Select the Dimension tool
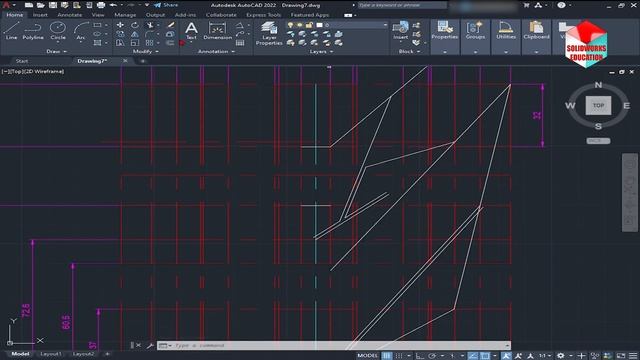Viewport: 640px width, 360px height. click(x=217, y=31)
